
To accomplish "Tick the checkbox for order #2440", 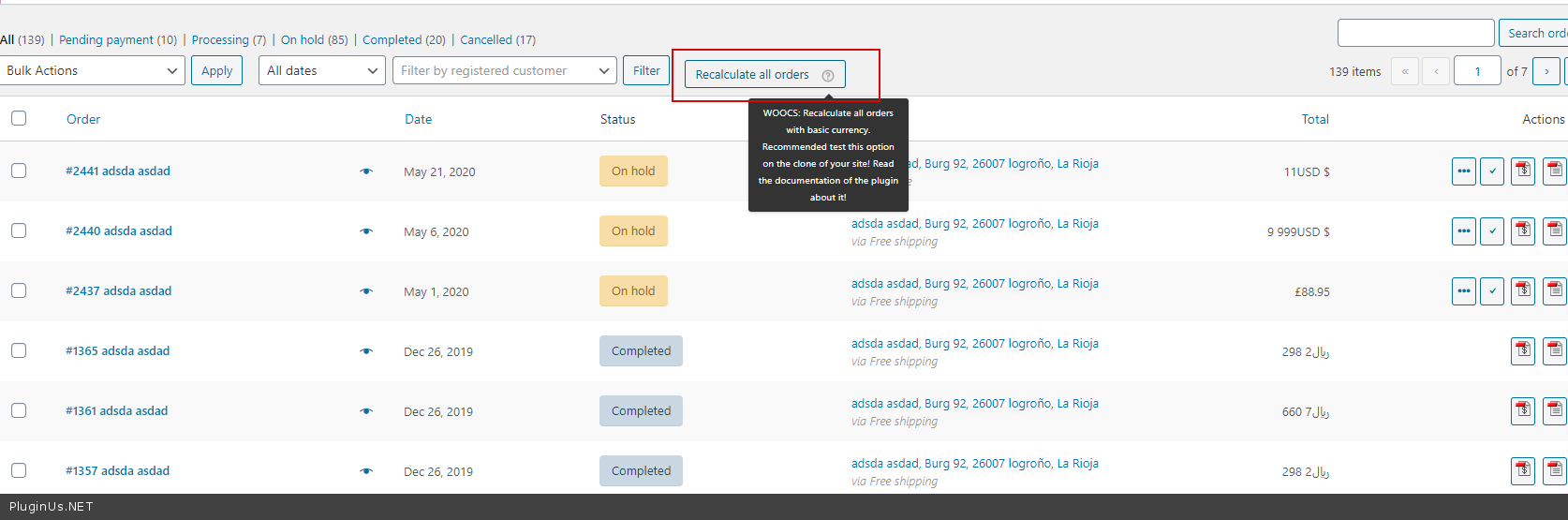I will click(x=19, y=230).
